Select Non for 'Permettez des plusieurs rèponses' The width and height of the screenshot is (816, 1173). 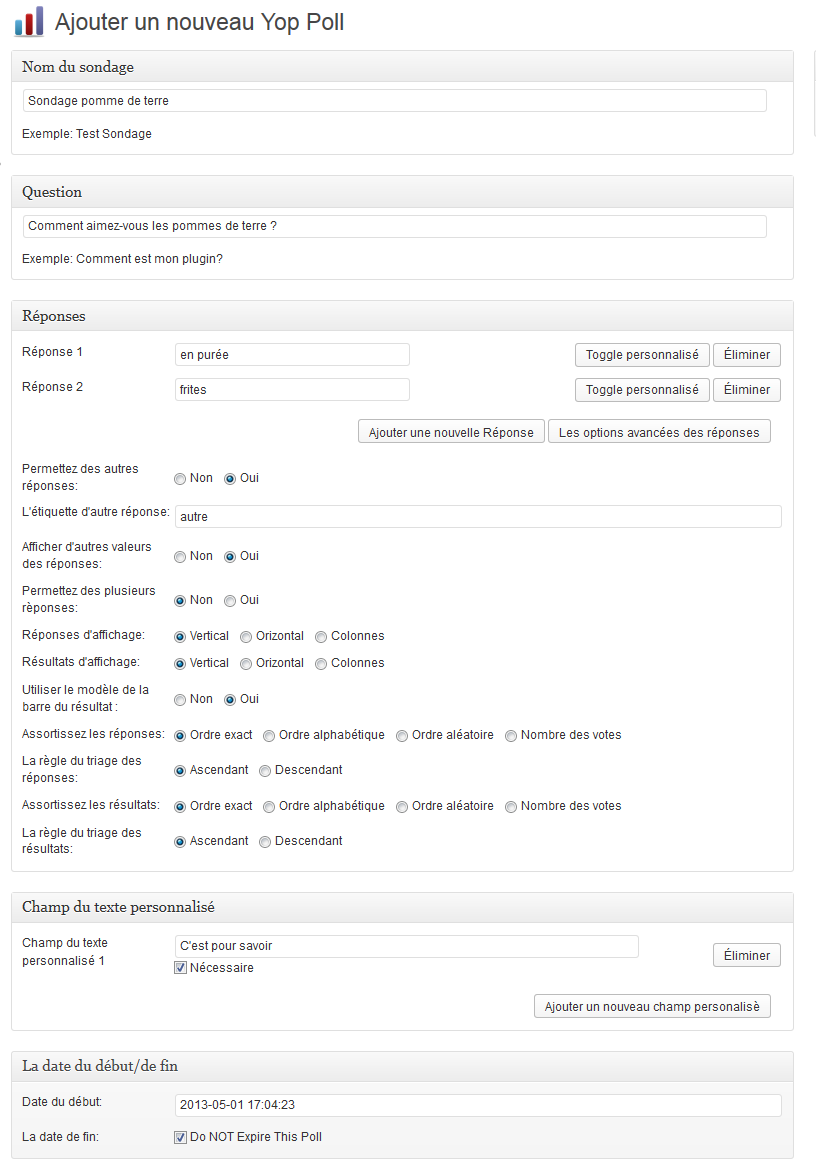pos(180,601)
